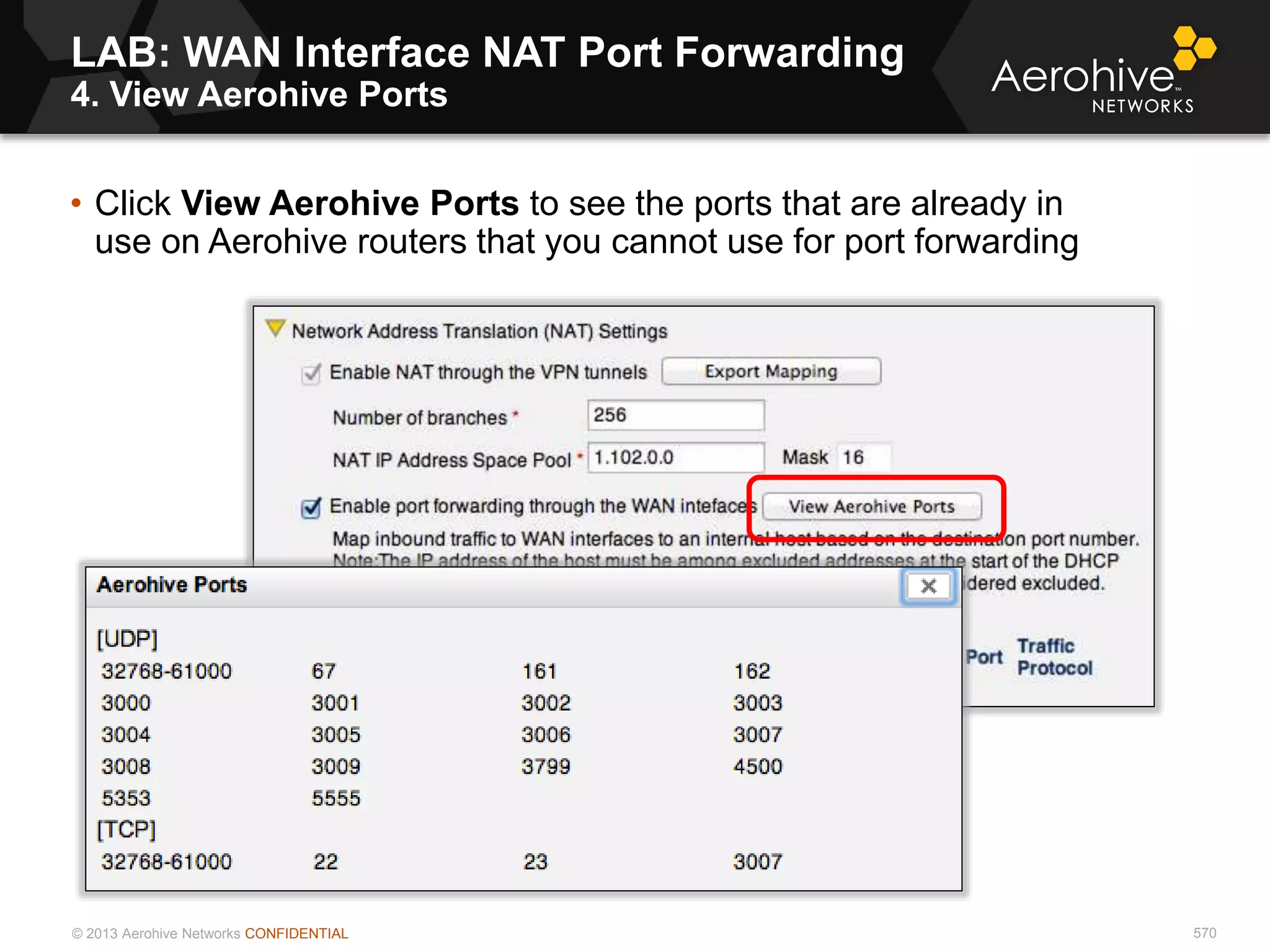1270x952 pixels.
Task: Click UDP port 67
Action: pos(323,671)
